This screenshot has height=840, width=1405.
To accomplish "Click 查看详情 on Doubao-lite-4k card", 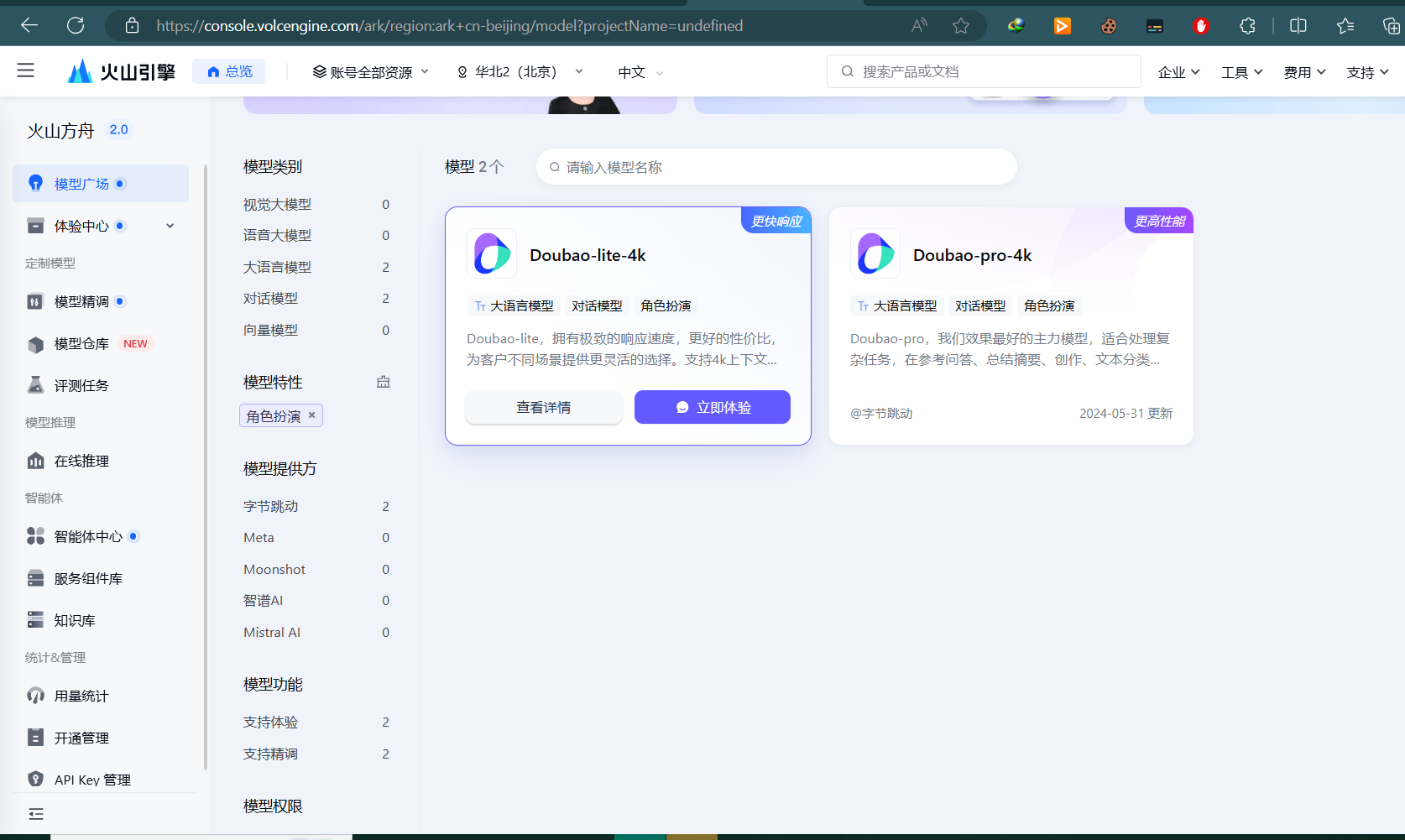I will [544, 407].
